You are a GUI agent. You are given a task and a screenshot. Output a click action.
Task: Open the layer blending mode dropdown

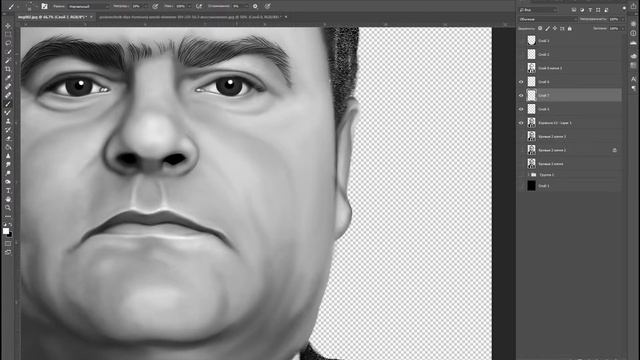[x=547, y=19]
